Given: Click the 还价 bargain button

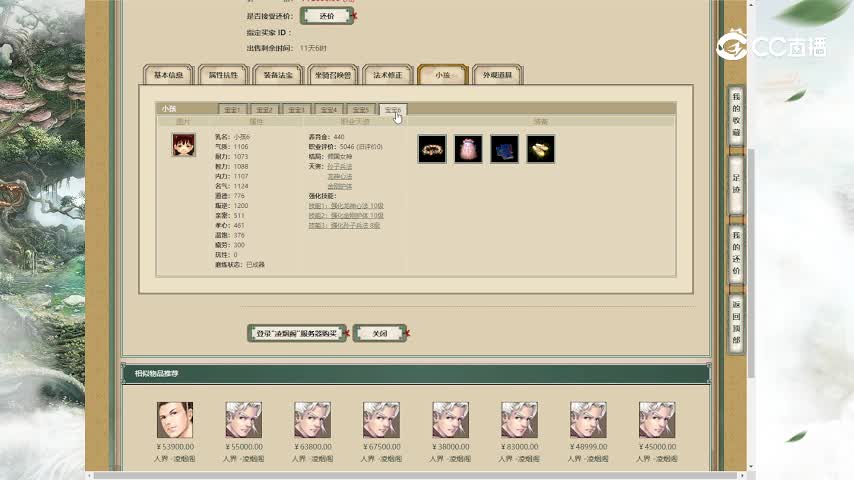Looking at the screenshot, I should (x=326, y=16).
